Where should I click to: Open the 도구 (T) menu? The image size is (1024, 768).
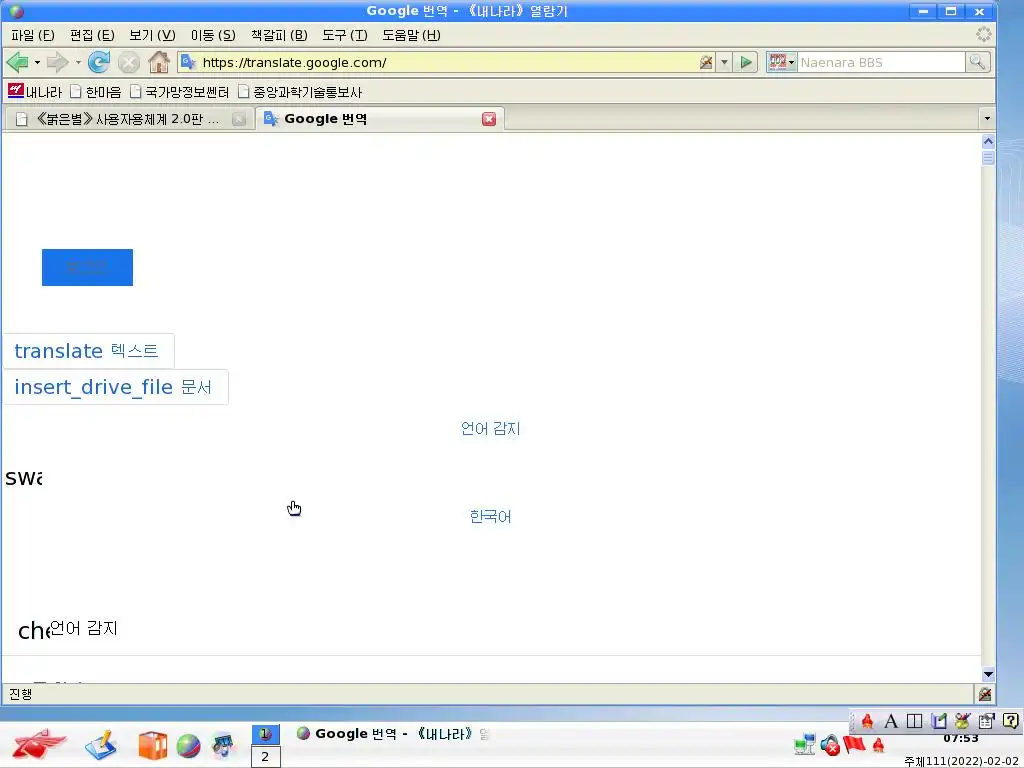tap(345, 35)
